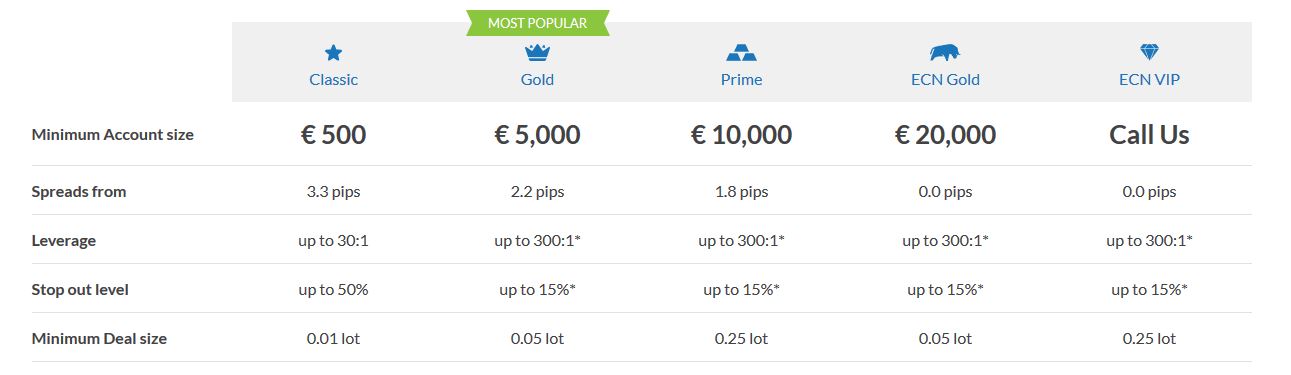Click the Most Popular green ribbon badge
This screenshot has height=375, width=1291.
click(538, 22)
